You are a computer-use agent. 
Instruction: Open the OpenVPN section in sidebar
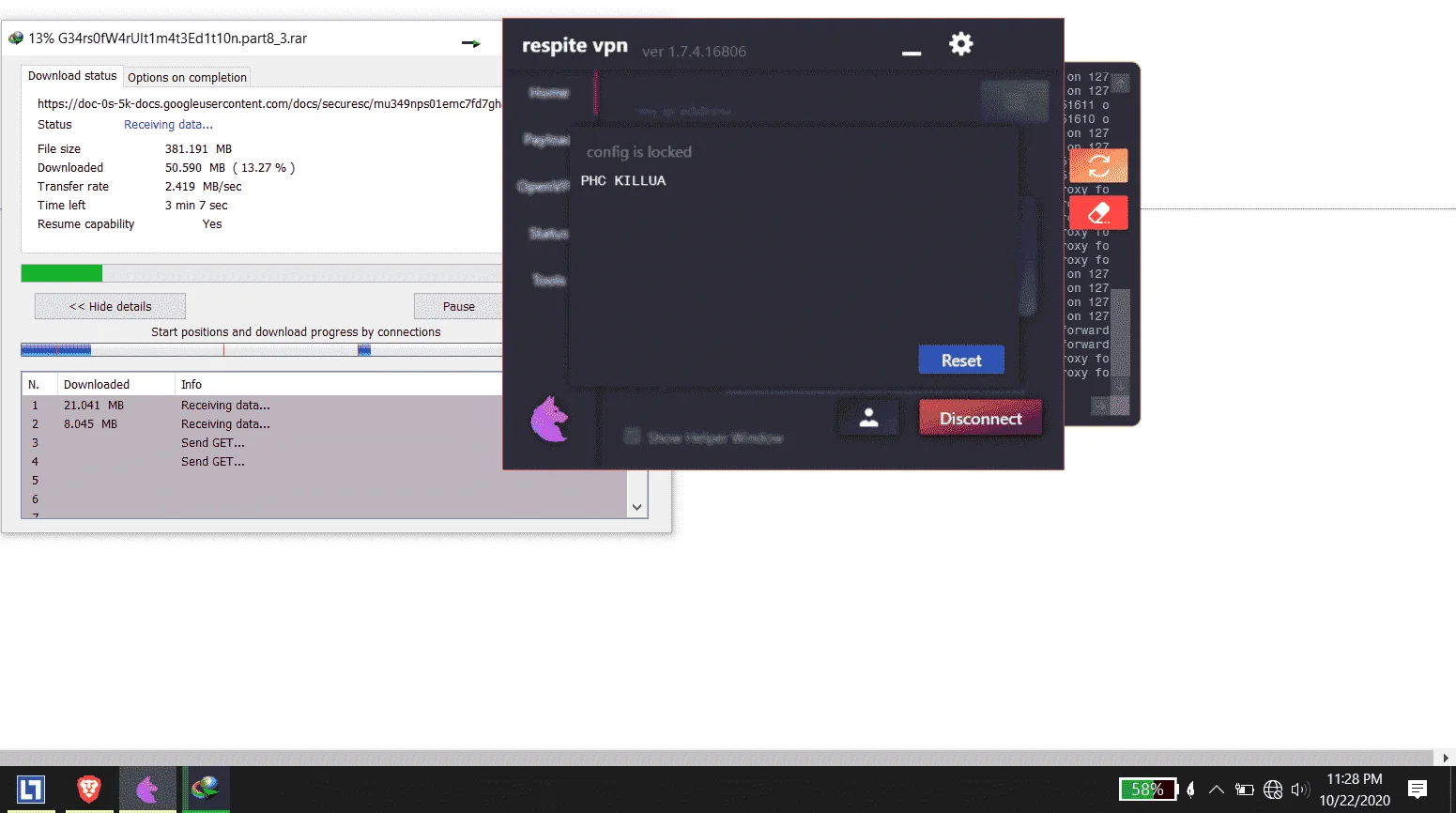pyautogui.click(x=544, y=186)
